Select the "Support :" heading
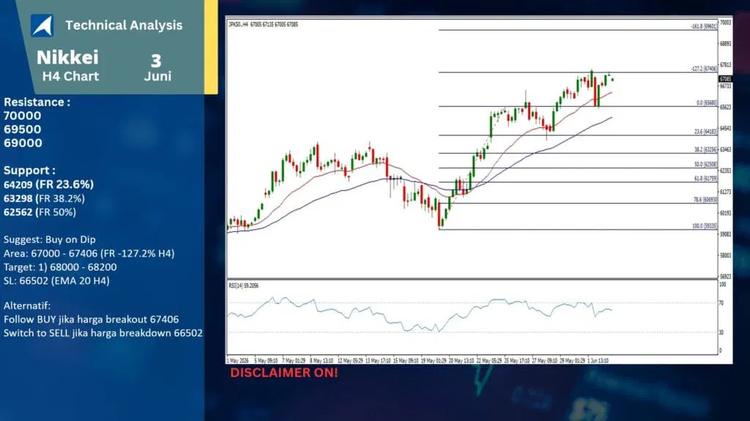750x421 pixels. pos(29,170)
